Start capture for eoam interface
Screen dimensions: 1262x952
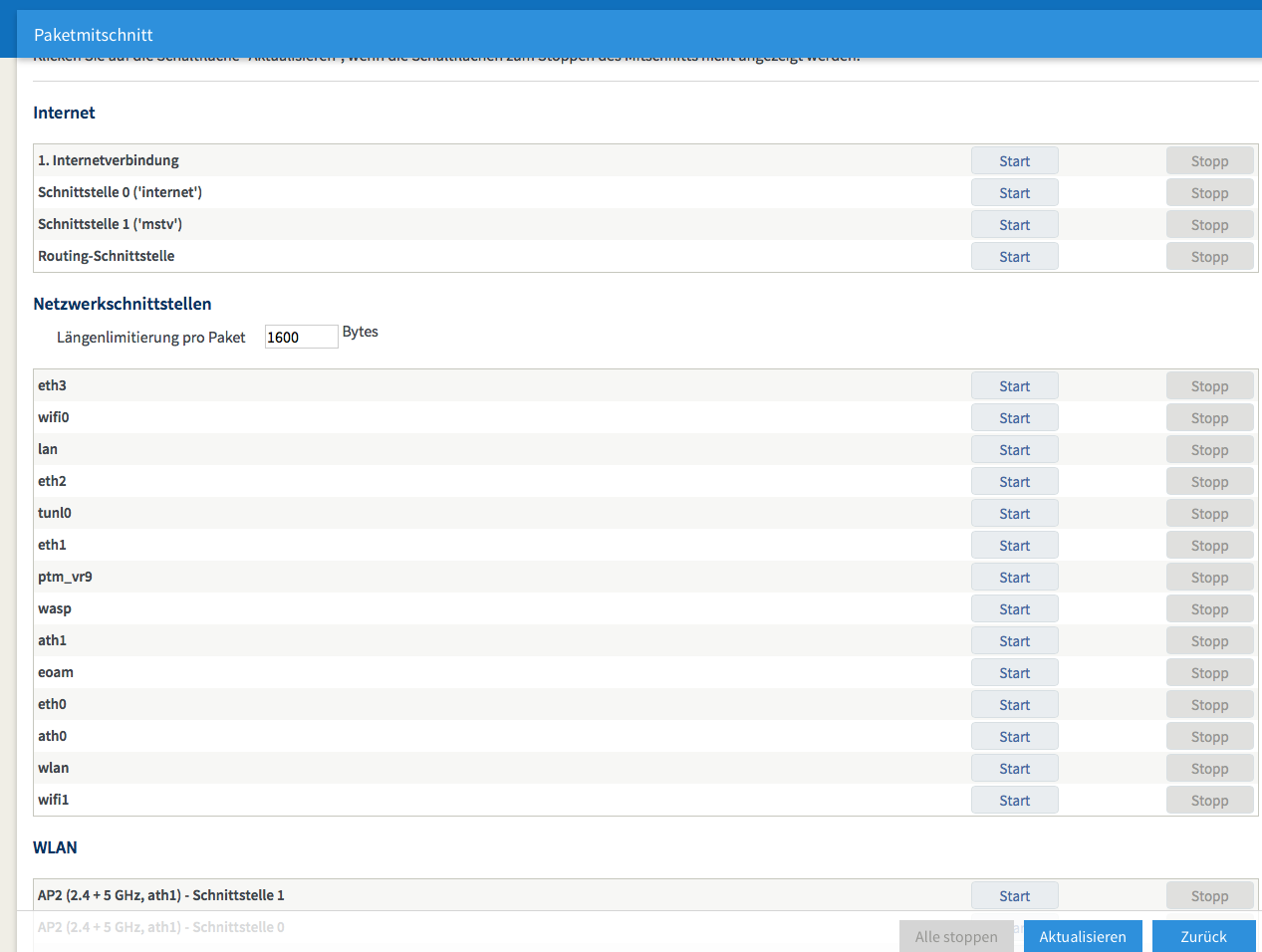[1014, 673]
